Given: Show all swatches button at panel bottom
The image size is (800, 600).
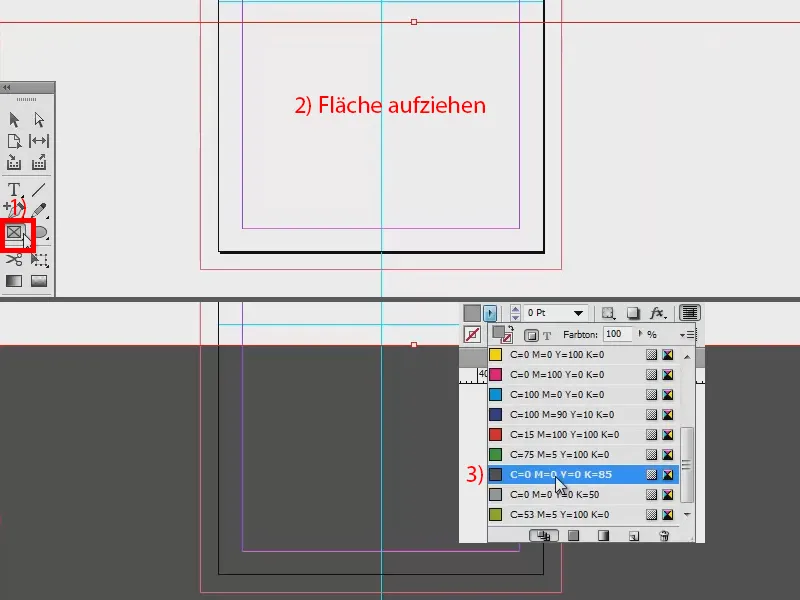Looking at the screenshot, I should pos(544,535).
